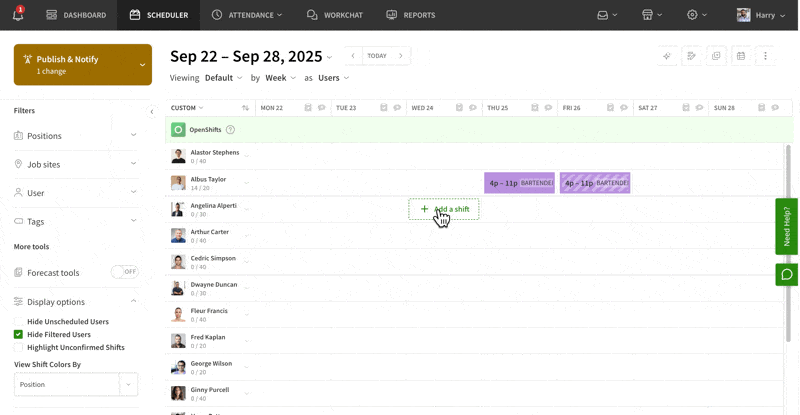Click the copy schedule icon

pos(716,56)
